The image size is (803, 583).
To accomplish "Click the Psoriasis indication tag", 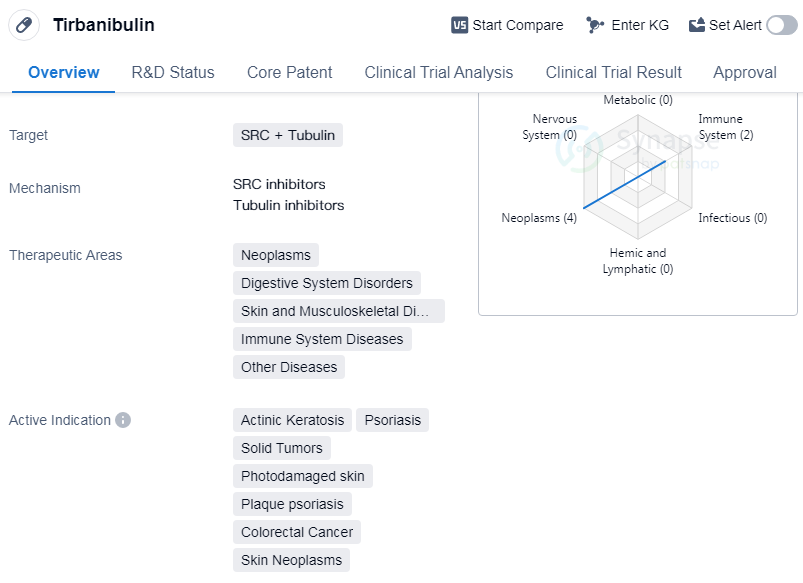I will pyautogui.click(x=392, y=420).
